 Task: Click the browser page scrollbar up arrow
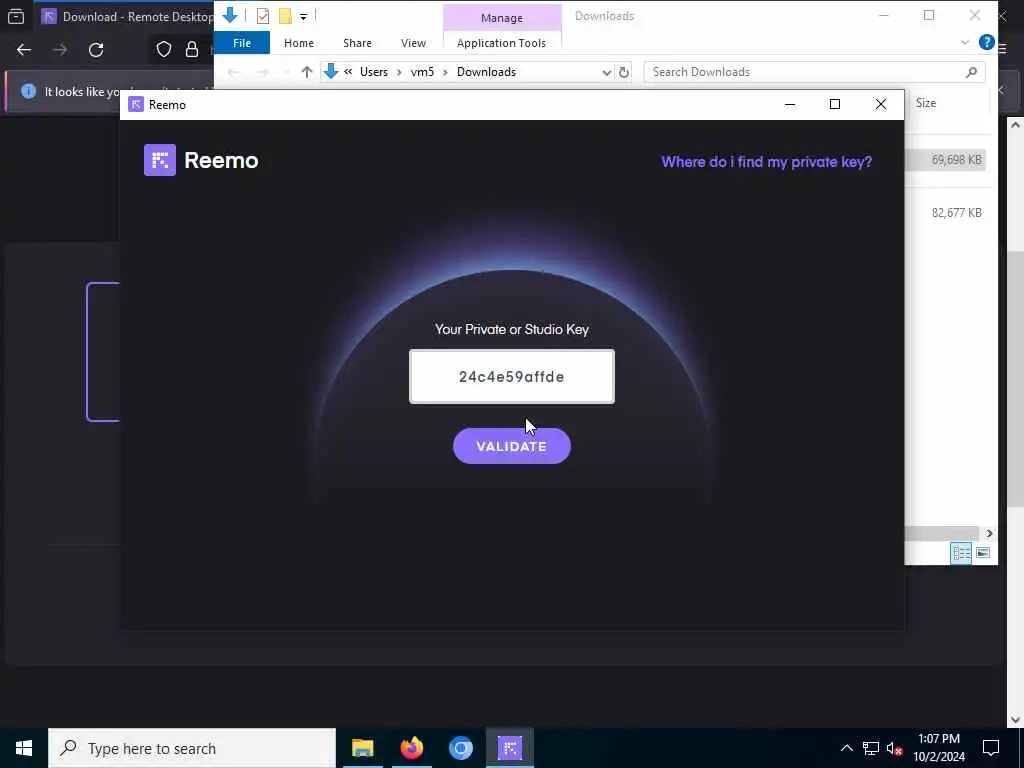click(1015, 125)
